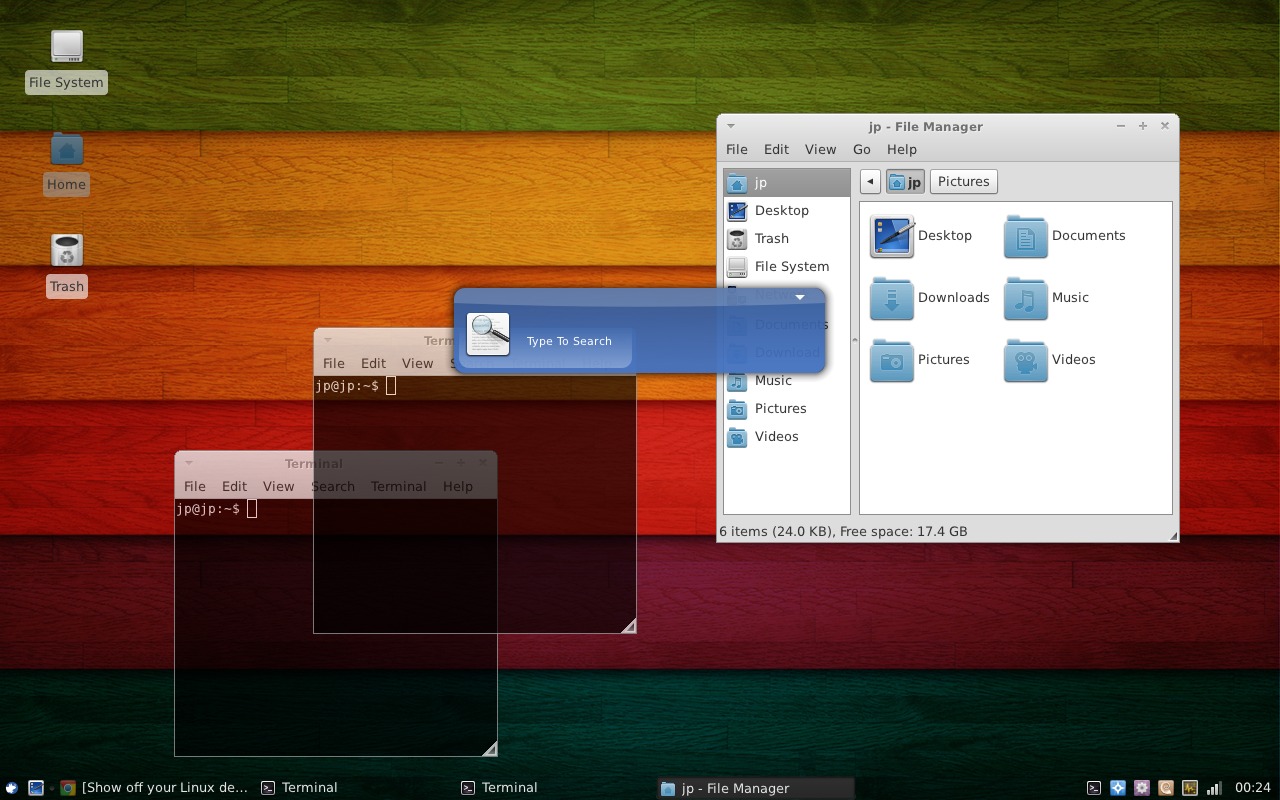Click the network signal bars tray icon

[1214, 788]
